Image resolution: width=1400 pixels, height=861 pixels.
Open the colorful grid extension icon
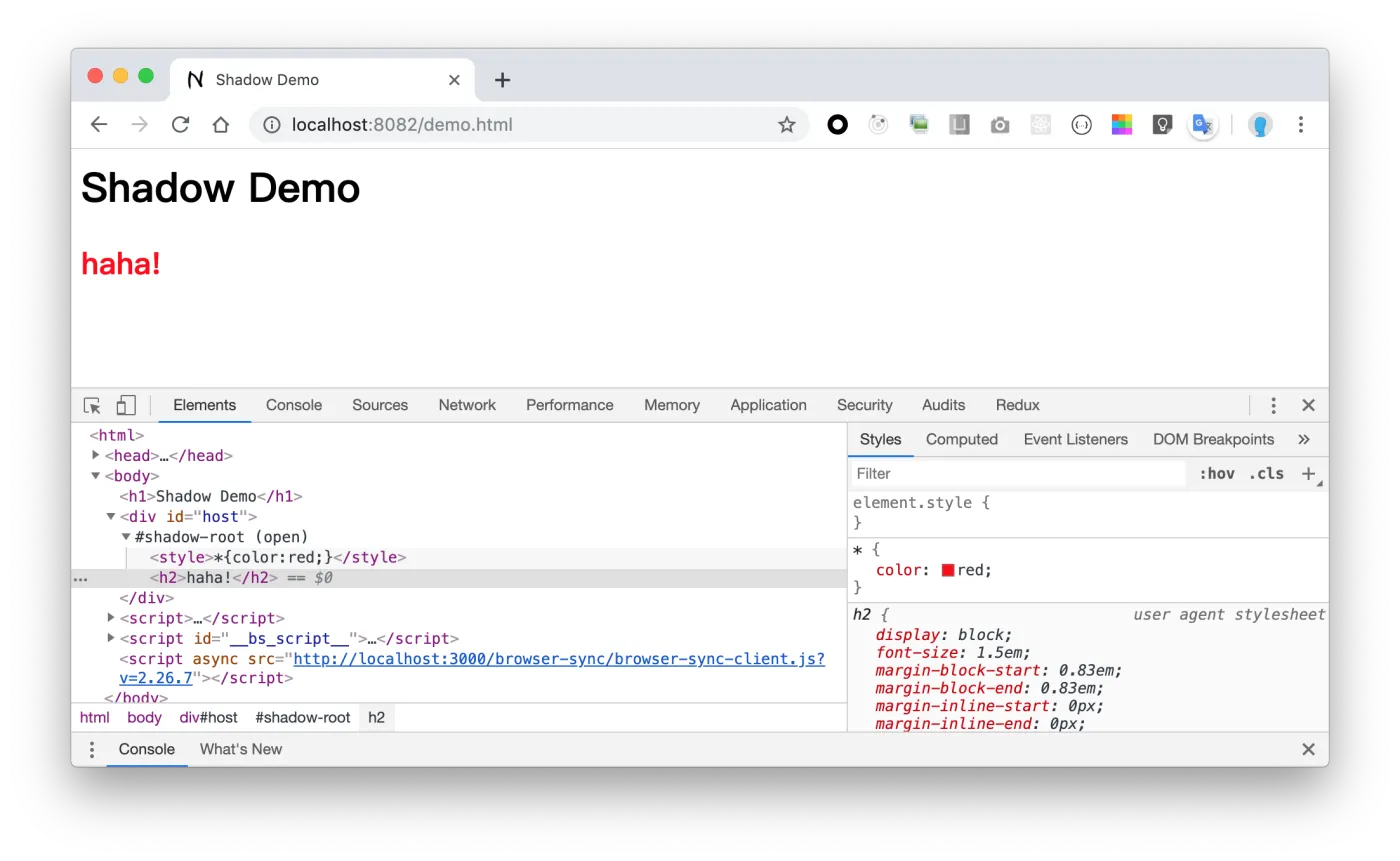(1122, 125)
